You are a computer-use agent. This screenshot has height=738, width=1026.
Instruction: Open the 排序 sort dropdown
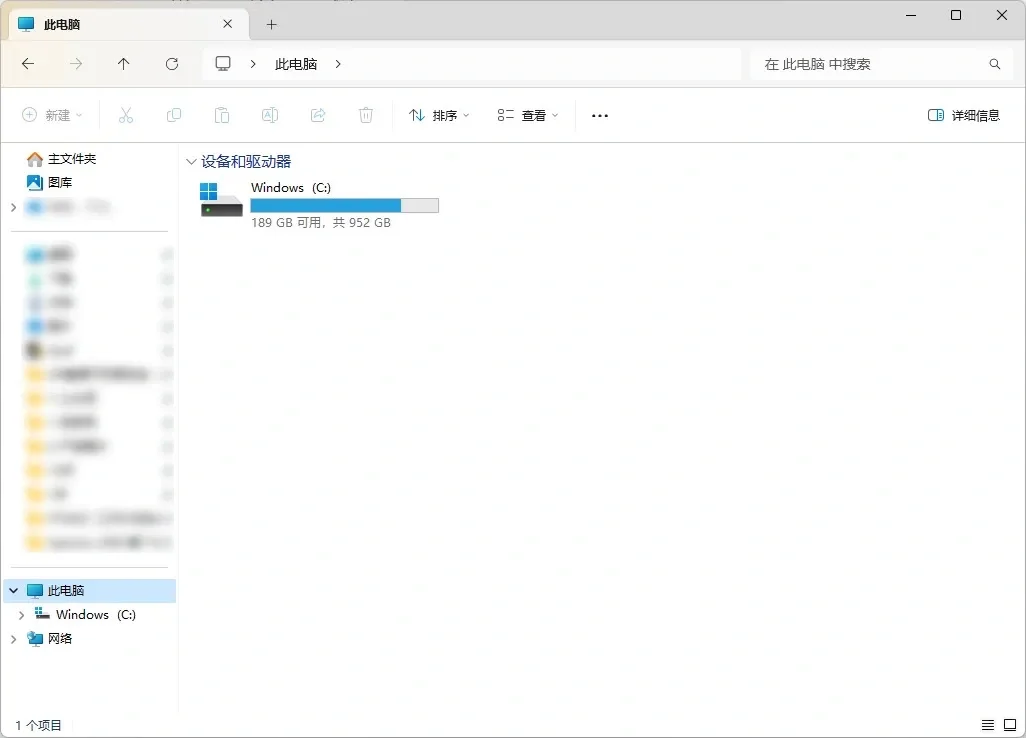tap(438, 115)
